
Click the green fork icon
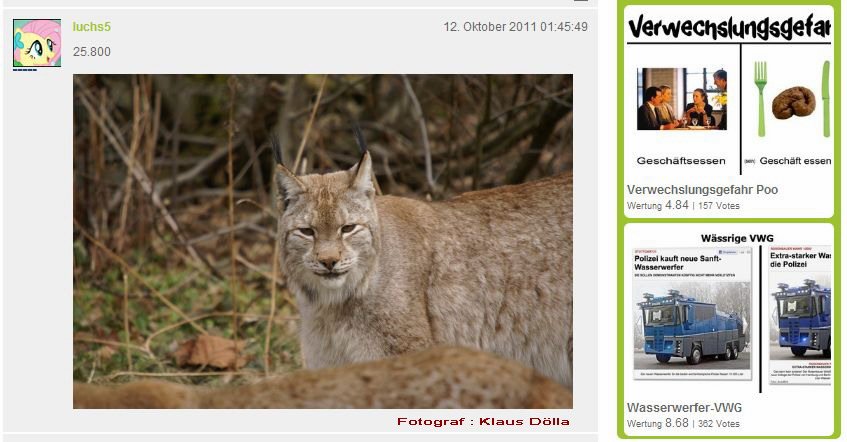coord(761,98)
